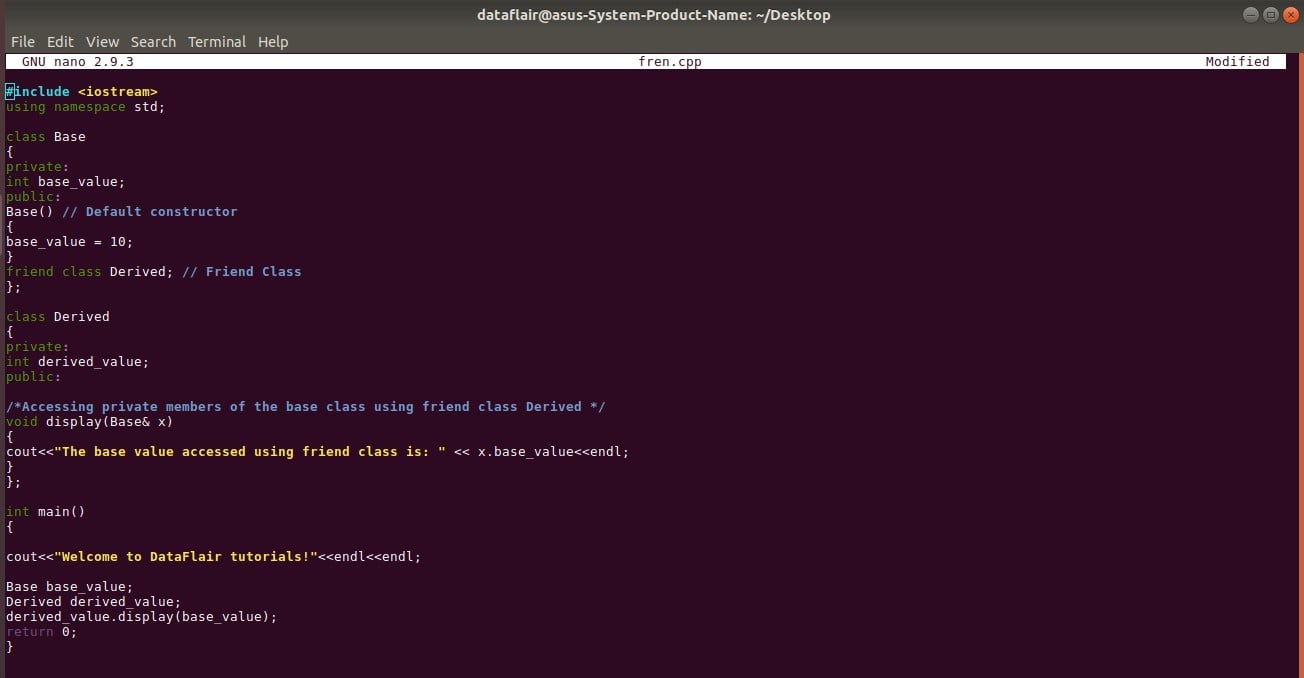Click the 'using namespace std;' line
This screenshot has height=678, width=1304.
83,106
